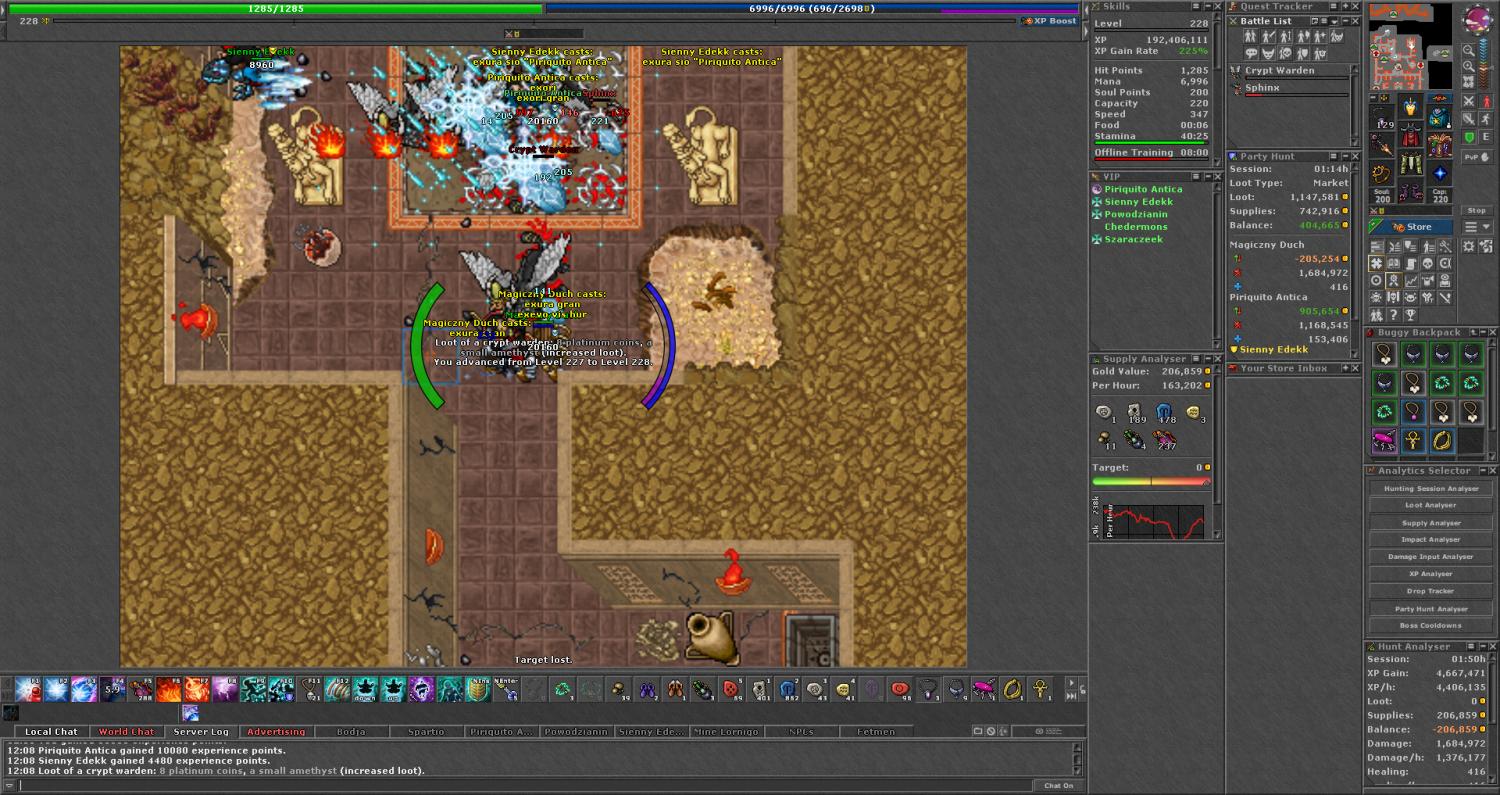The height and width of the screenshot is (795, 1500).
Task: Open Loot Analyser
Action: [x=1431, y=505]
